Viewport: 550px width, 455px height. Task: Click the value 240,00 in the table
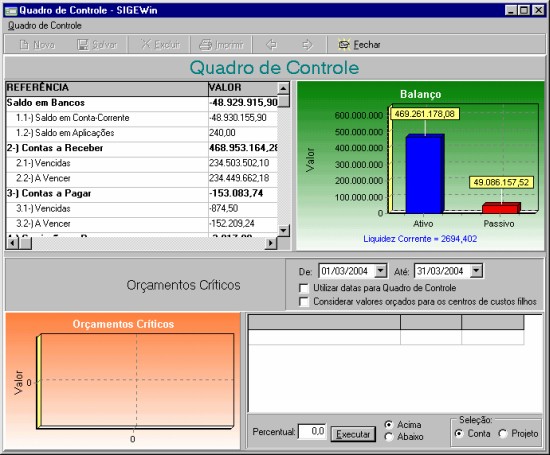click(222, 133)
